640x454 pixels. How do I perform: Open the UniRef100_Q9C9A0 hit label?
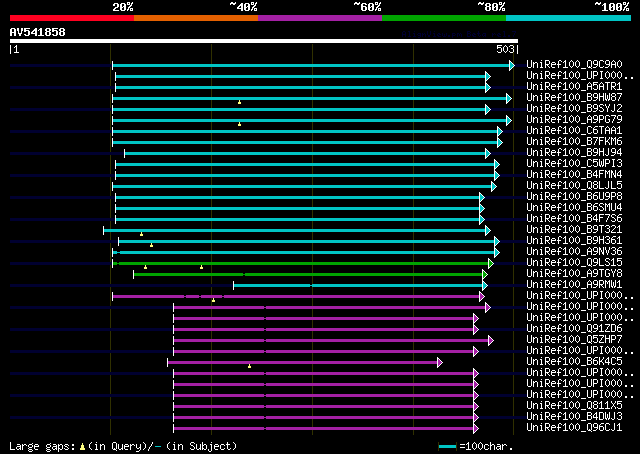(x=574, y=65)
